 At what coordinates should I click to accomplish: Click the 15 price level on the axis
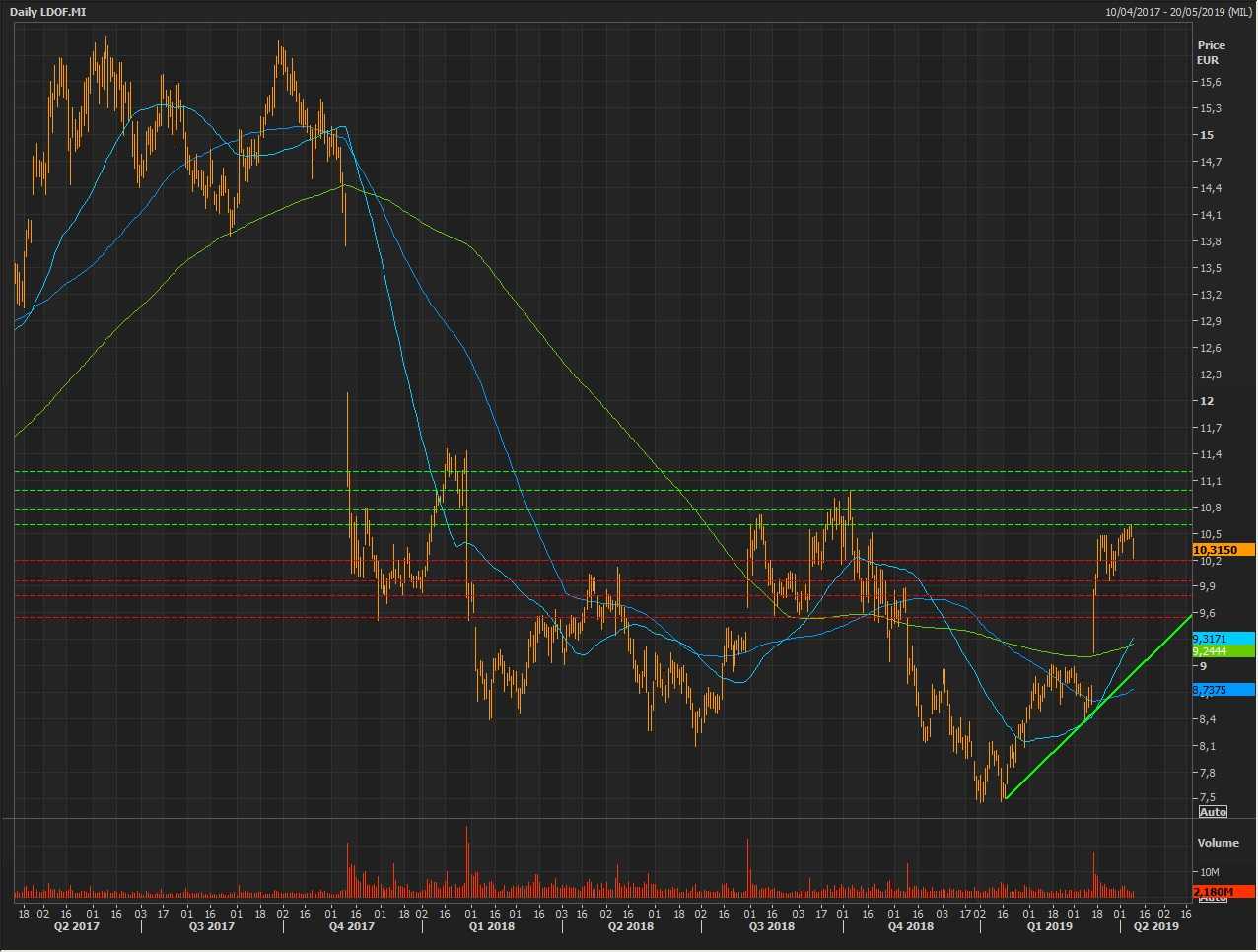(1207, 135)
